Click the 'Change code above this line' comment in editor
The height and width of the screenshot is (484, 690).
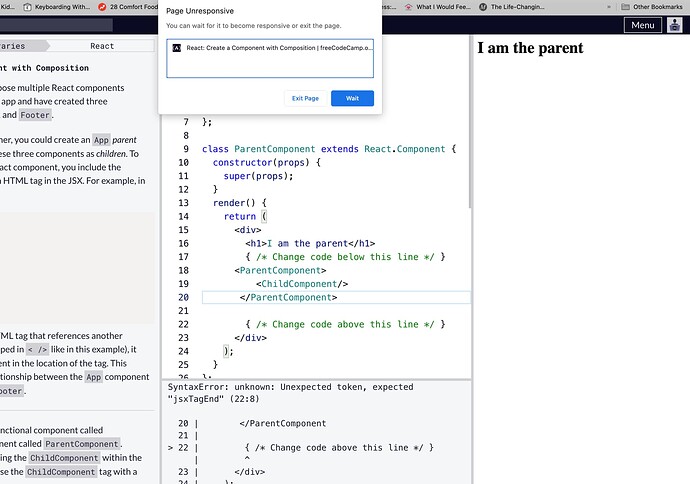pos(345,324)
